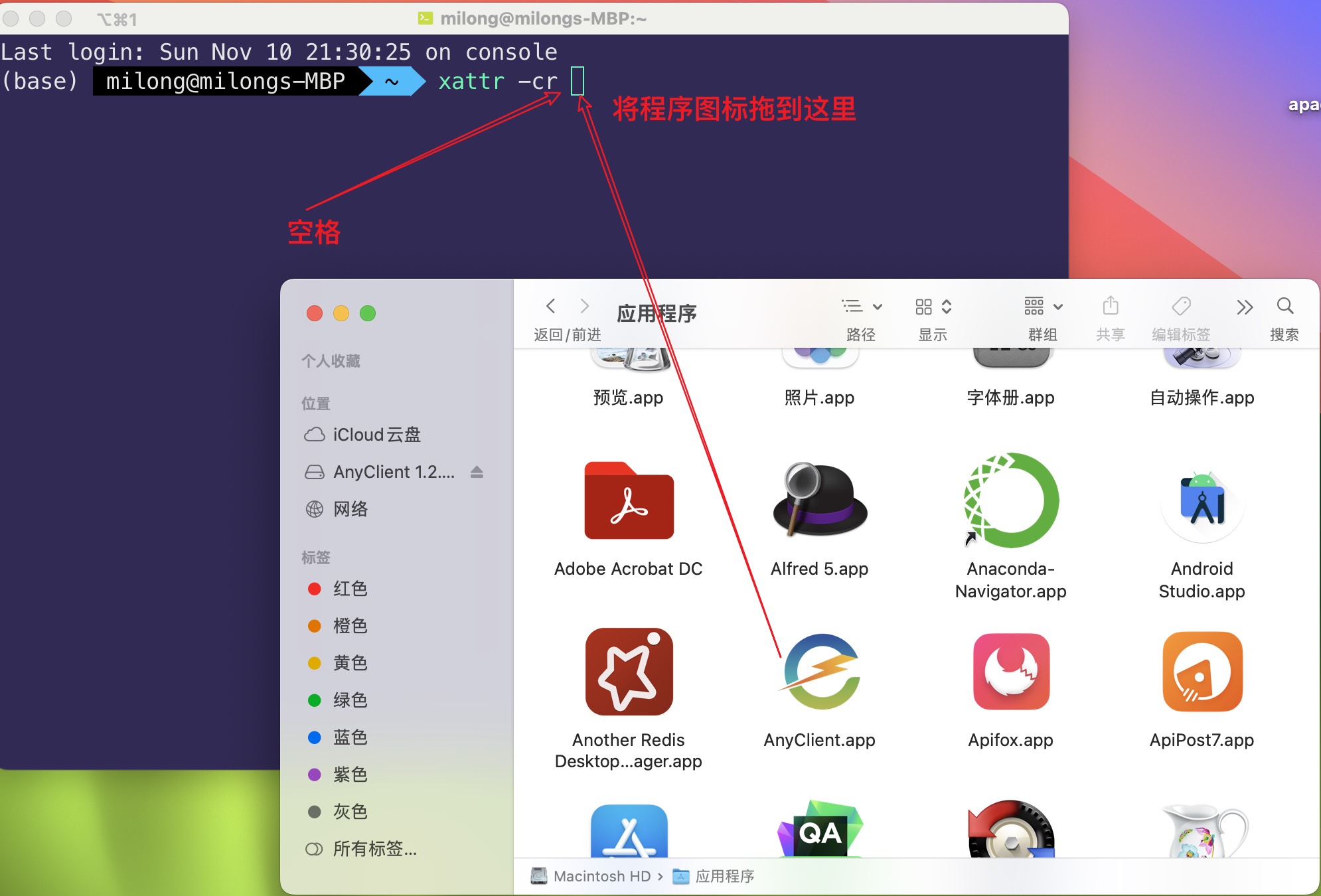1321x896 pixels.
Task: Open ApiPost7.app
Action: pos(1202,672)
